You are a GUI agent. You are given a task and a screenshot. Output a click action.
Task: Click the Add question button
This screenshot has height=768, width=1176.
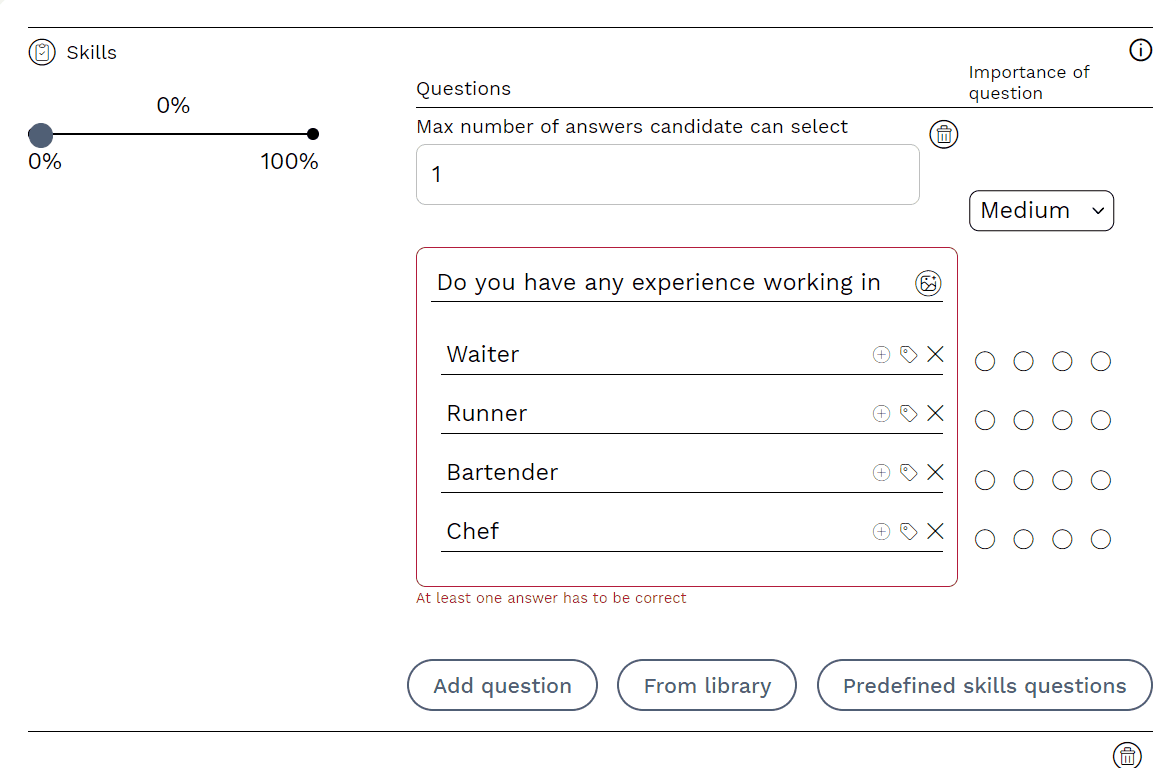pos(502,686)
